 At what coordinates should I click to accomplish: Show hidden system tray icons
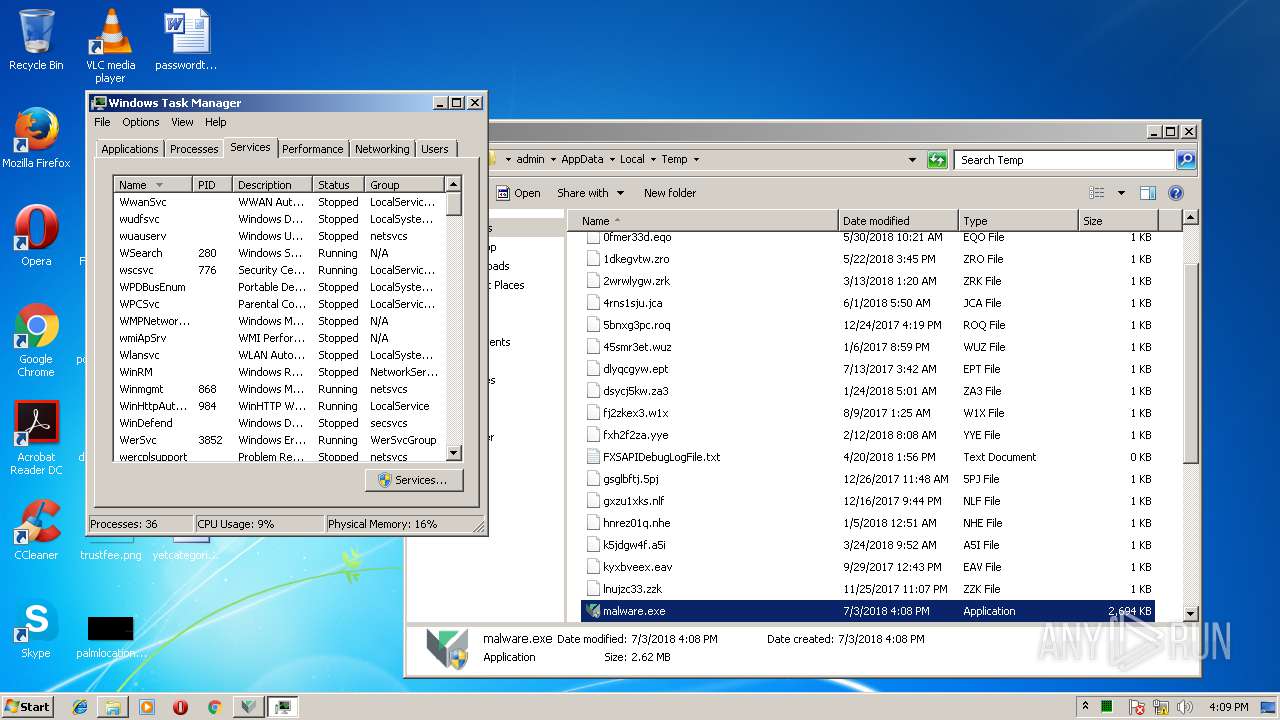pyautogui.click(x=1086, y=706)
